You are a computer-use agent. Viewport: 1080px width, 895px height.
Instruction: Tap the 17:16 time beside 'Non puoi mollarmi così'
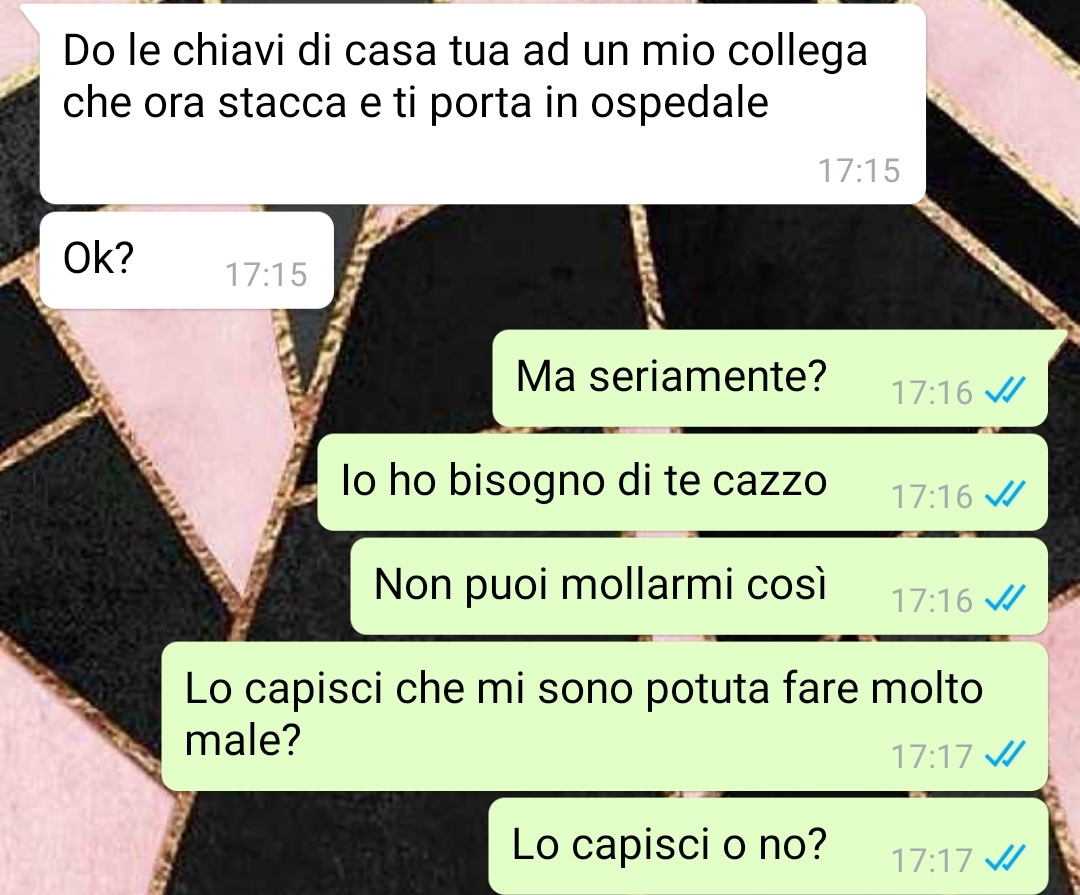(x=932, y=601)
